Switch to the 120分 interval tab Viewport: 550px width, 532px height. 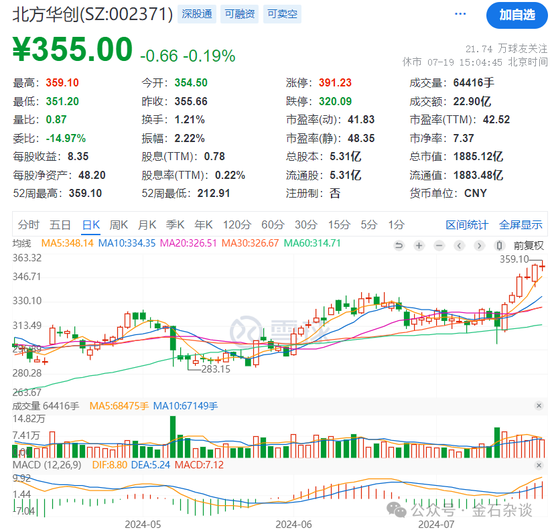(237, 224)
